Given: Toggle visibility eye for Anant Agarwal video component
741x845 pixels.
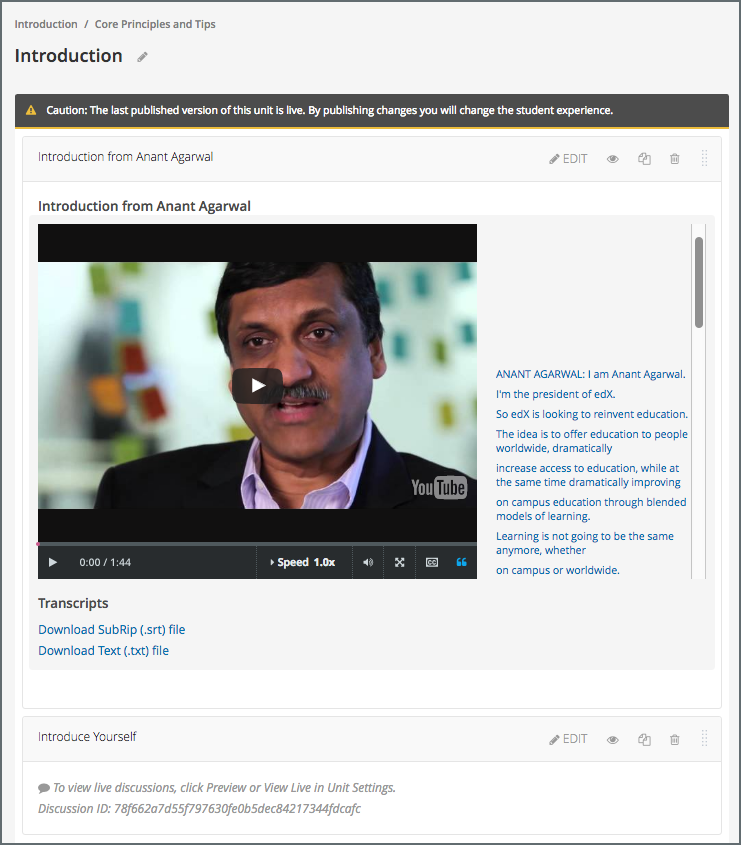Looking at the screenshot, I should pyautogui.click(x=613, y=159).
